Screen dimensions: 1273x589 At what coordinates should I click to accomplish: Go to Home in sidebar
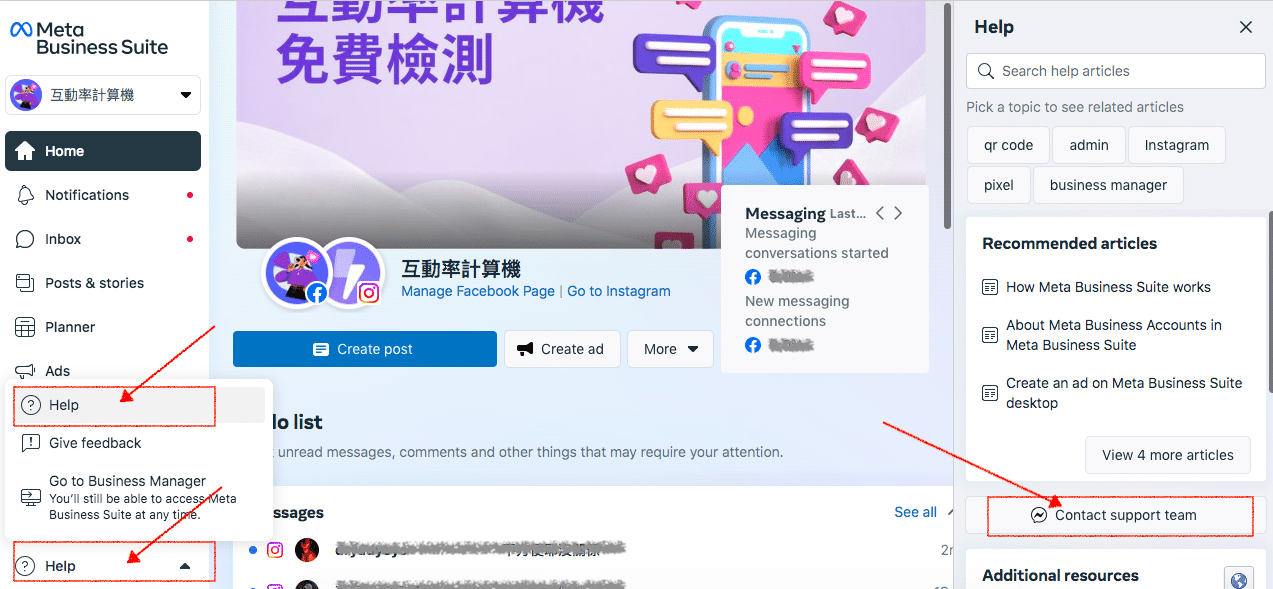[x=103, y=151]
